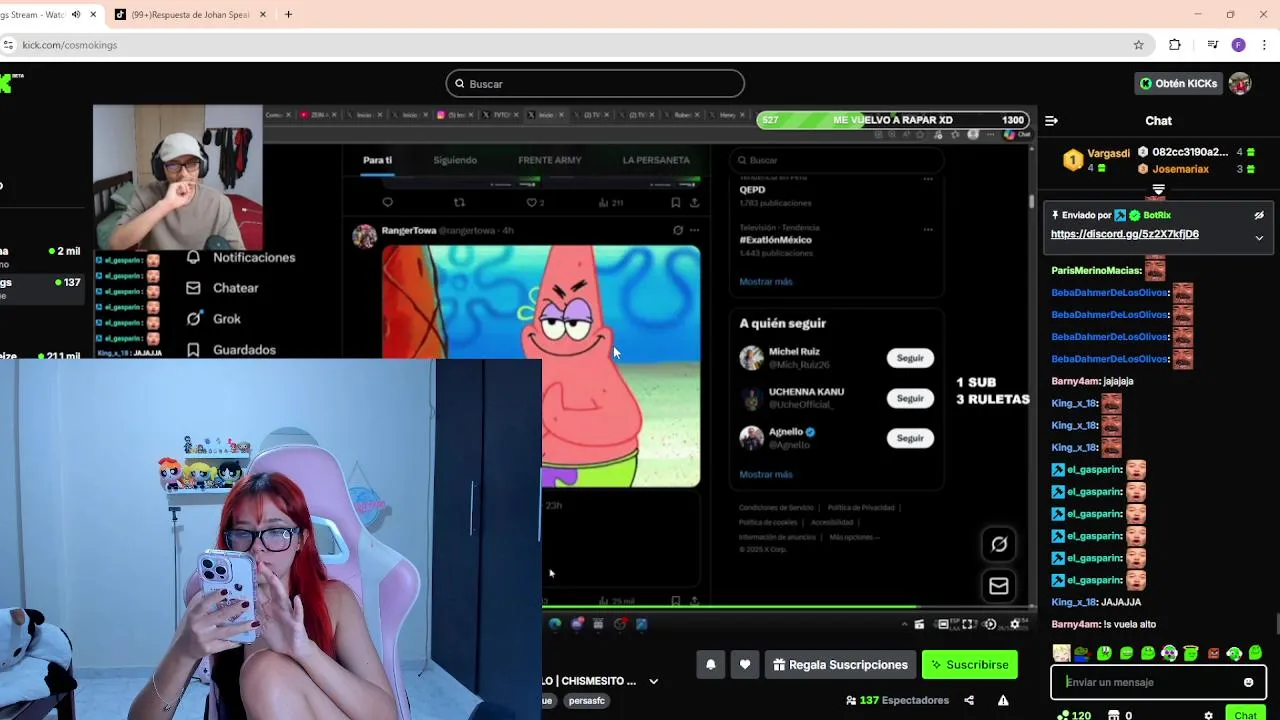Close the TikTok tab

264,15
